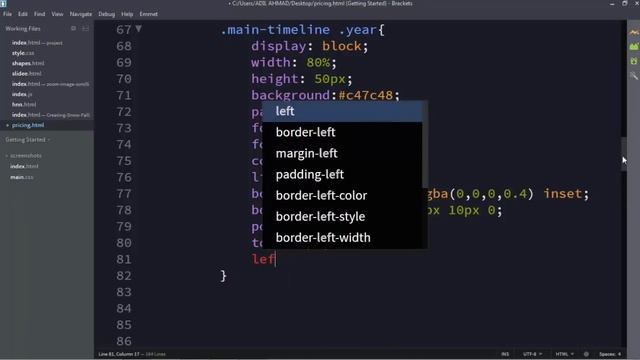The height and width of the screenshot is (360, 640).
Task: Click the tool icon in right toolbar
Action: click(634, 76)
